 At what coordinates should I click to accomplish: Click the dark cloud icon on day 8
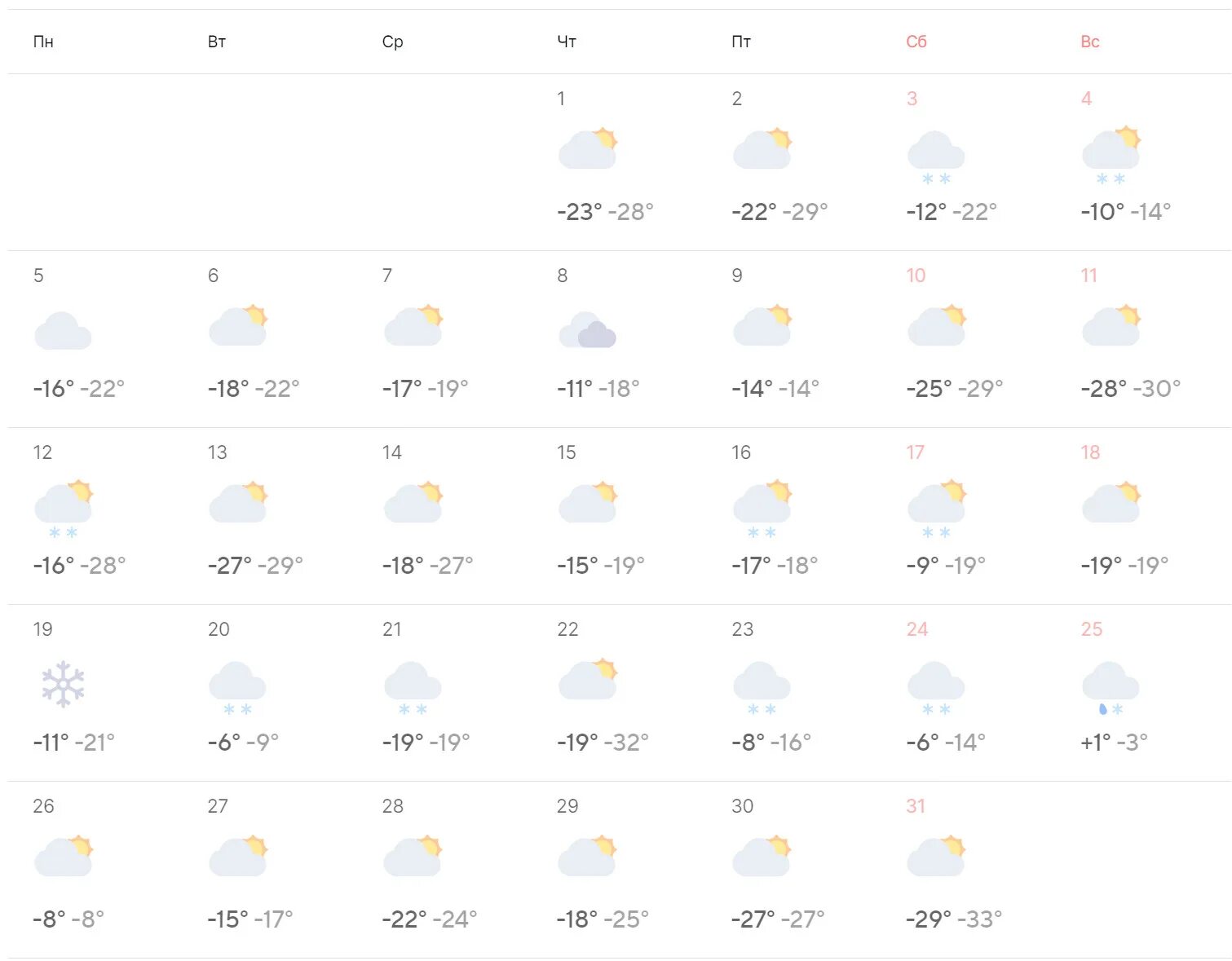pyautogui.click(x=587, y=329)
